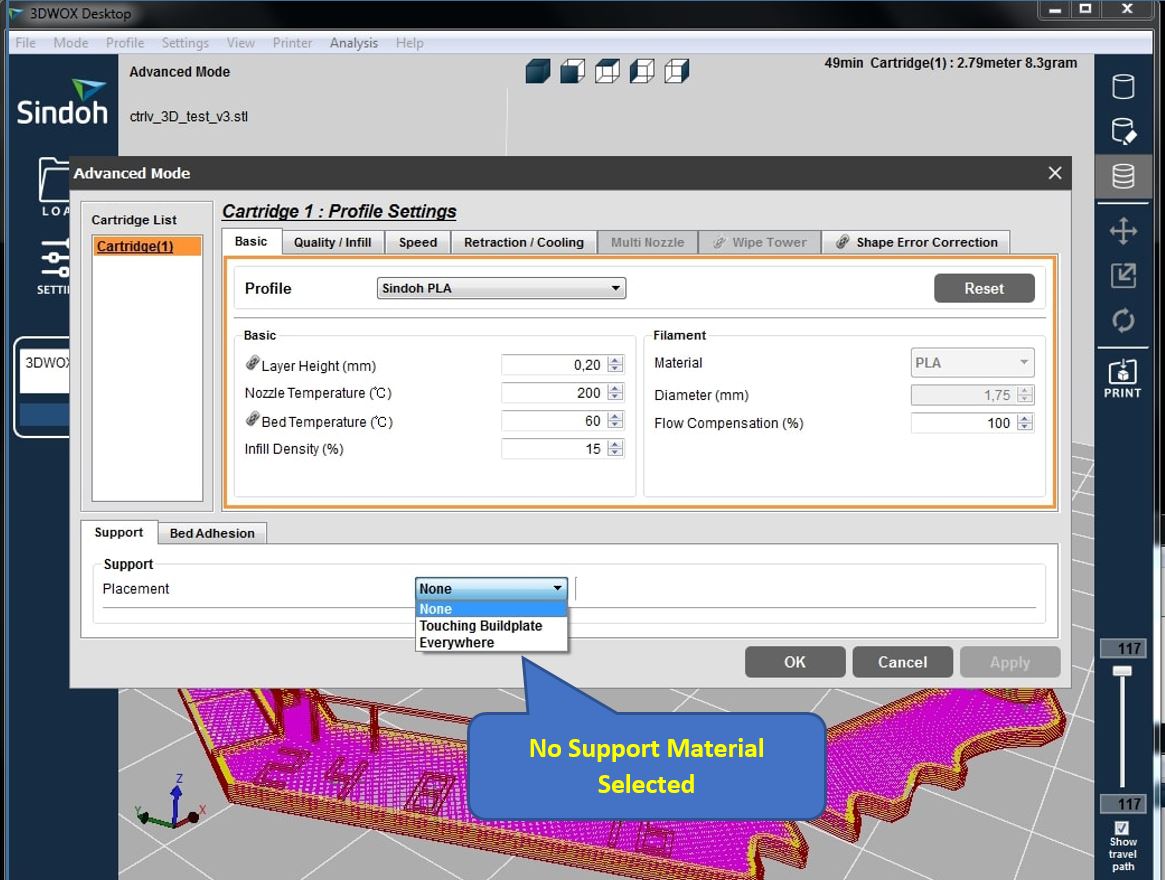Open the Profile Sindoh PLA dropdown
The height and width of the screenshot is (880, 1165).
click(502, 288)
